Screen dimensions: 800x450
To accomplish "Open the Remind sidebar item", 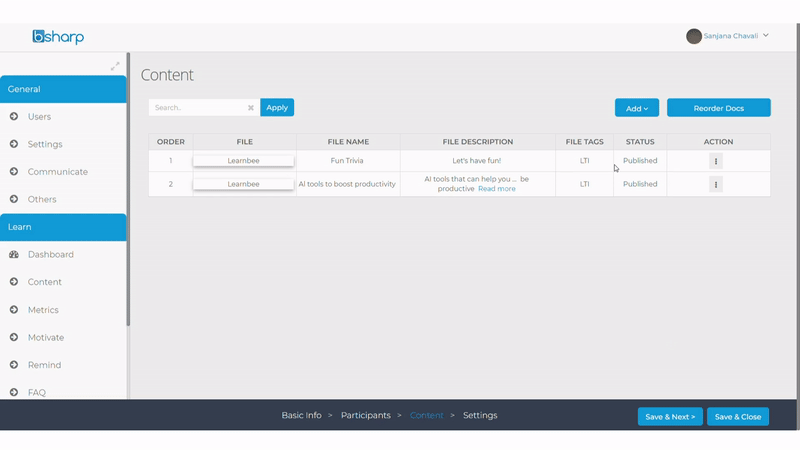I will coord(44,365).
